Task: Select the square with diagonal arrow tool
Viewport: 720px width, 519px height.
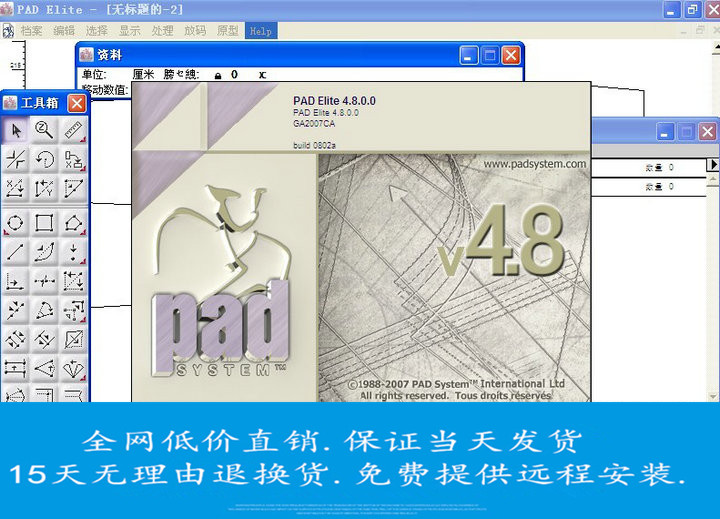Action: [73, 339]
